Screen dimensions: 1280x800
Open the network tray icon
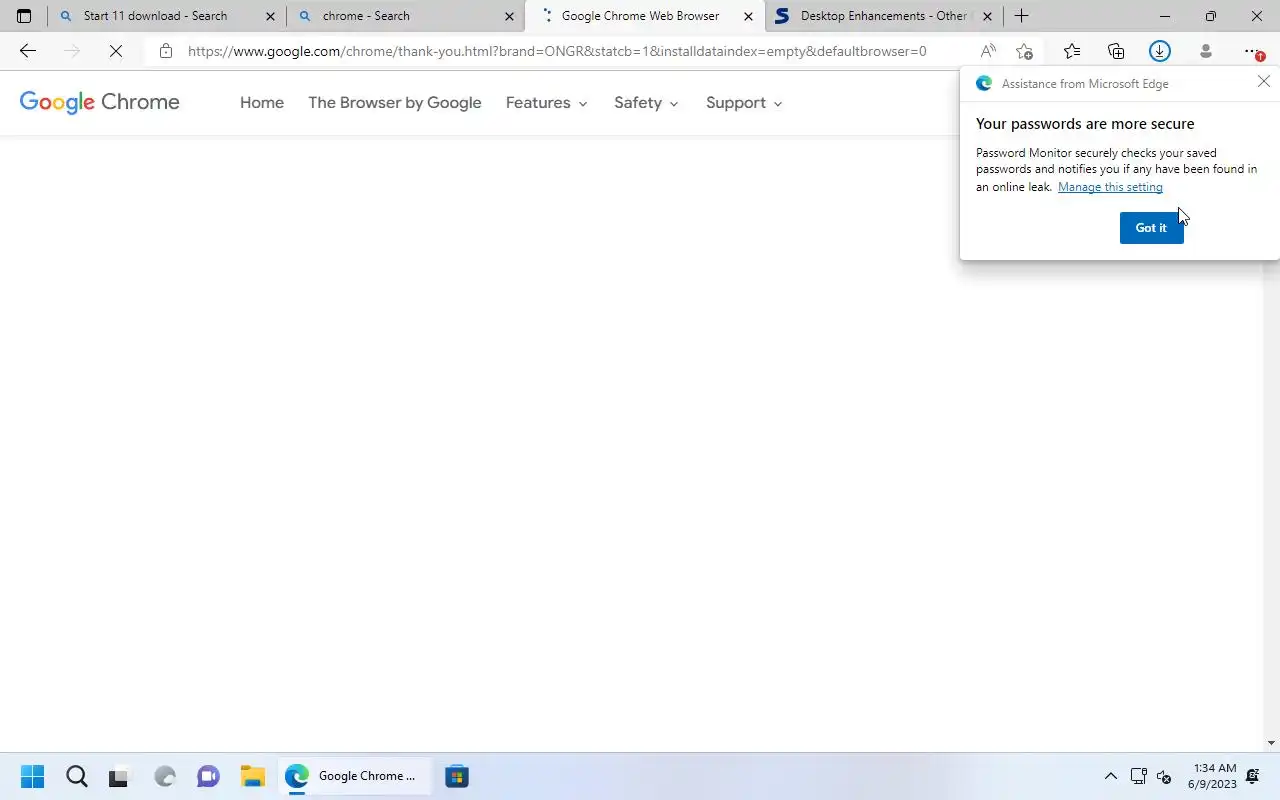[x=1138, y=776]
